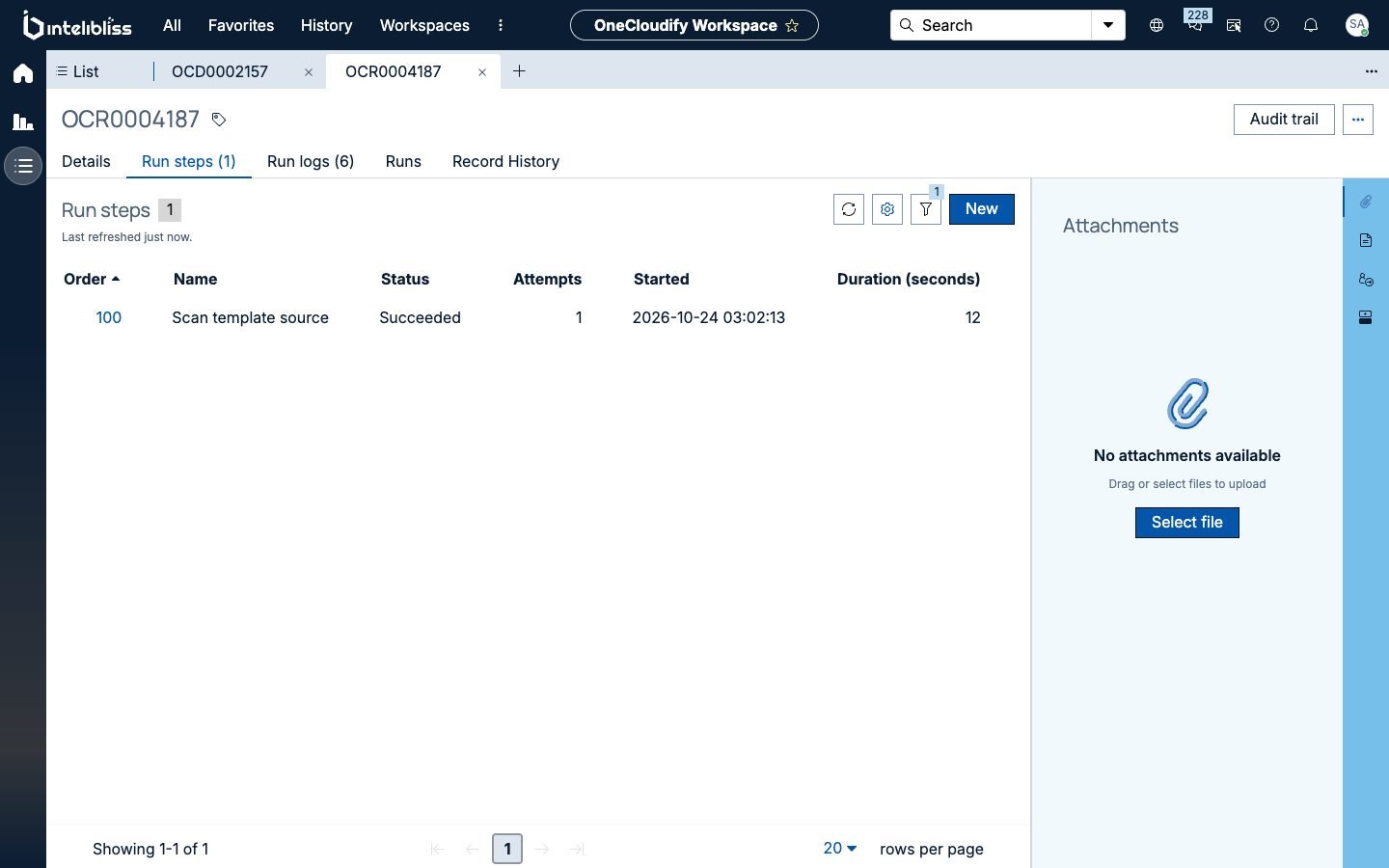Sort by the Name column header
Screen dimensions: 1389x868
(x=195, y=279)
